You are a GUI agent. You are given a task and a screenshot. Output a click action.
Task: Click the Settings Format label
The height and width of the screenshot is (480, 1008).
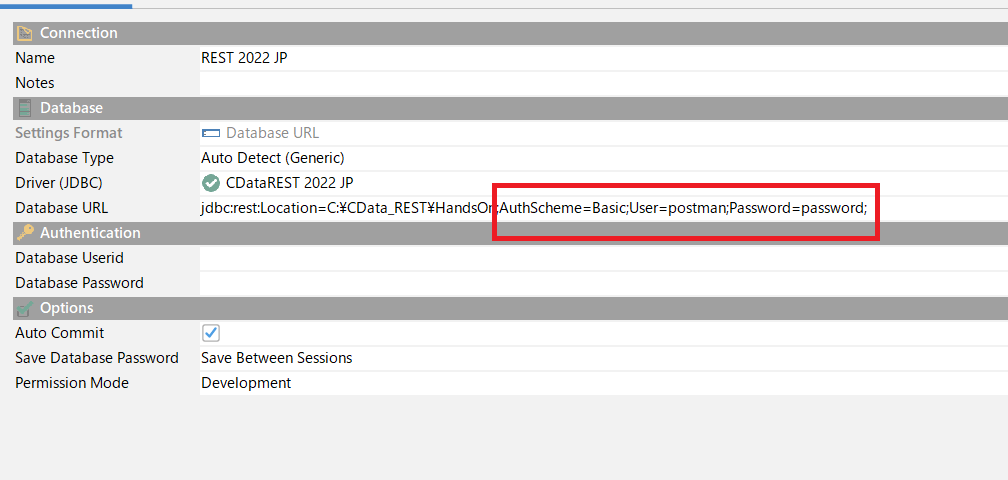pos(69,133)
